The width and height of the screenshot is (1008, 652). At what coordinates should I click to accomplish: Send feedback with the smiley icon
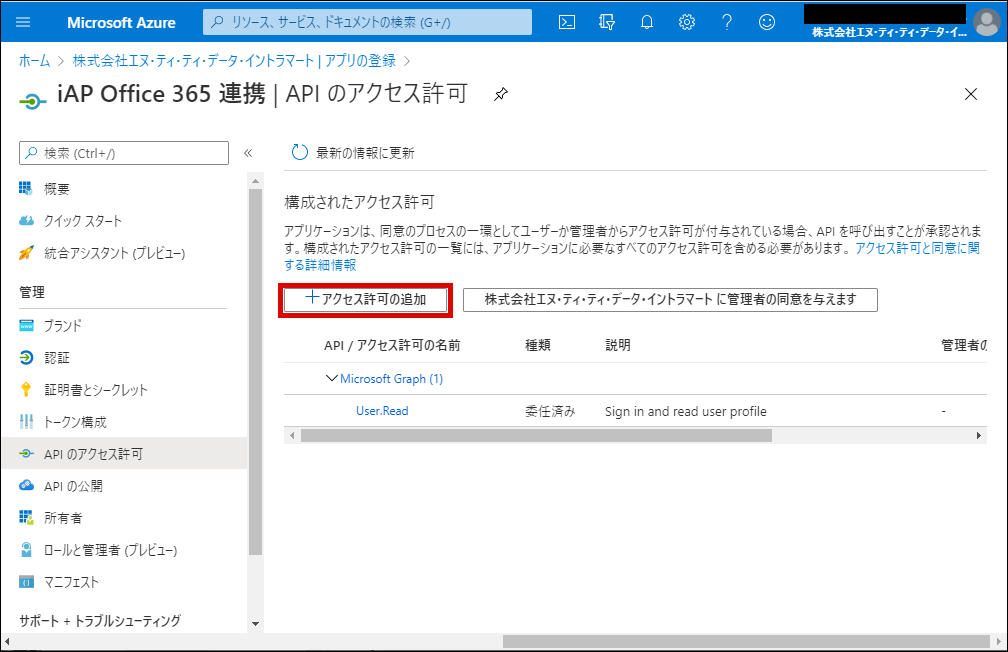[767, 22]
